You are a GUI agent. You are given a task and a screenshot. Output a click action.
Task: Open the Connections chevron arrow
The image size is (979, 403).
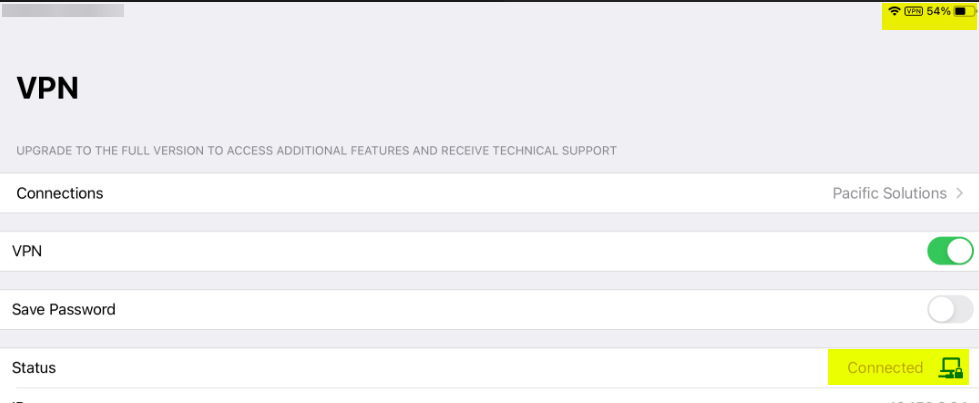point(960,194)
